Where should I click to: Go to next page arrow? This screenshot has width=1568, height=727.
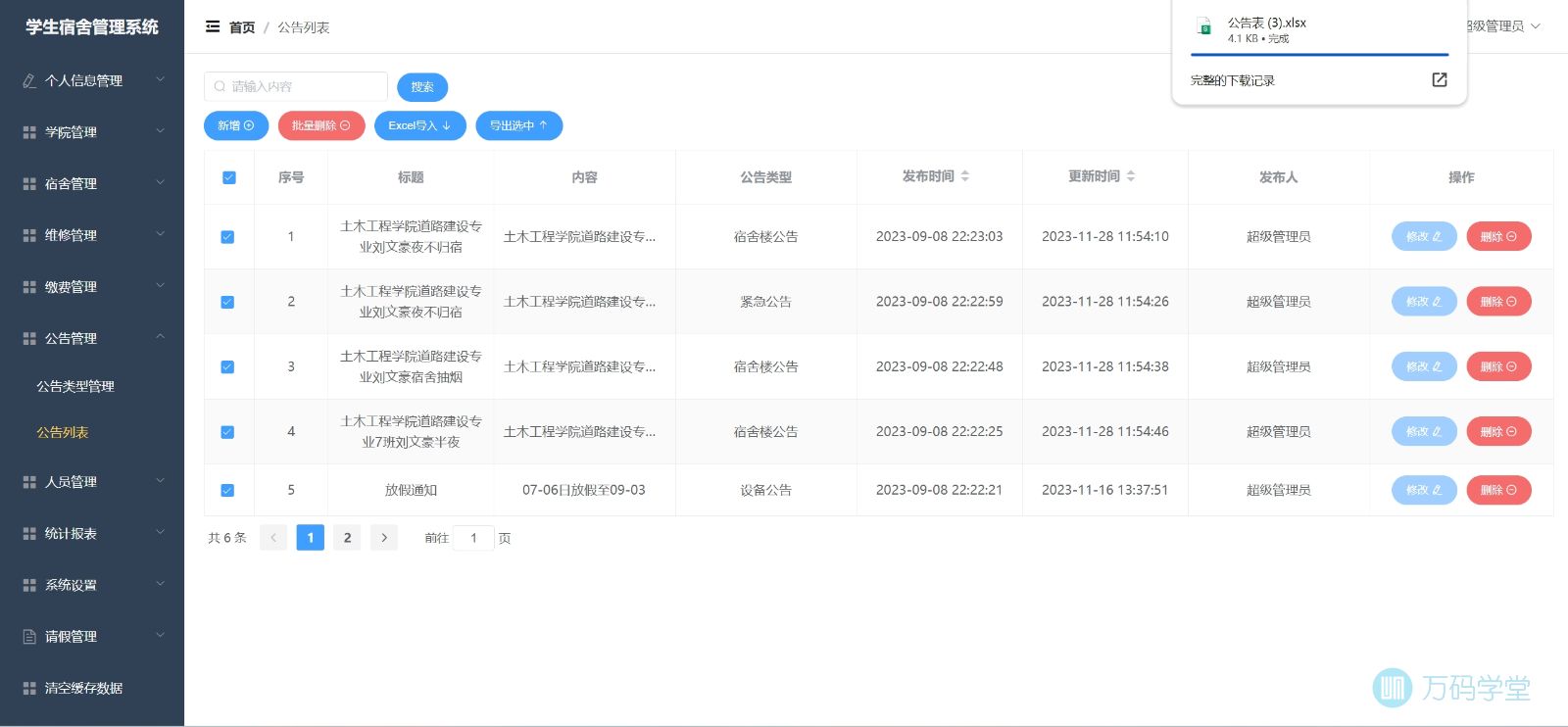point(384,538)
